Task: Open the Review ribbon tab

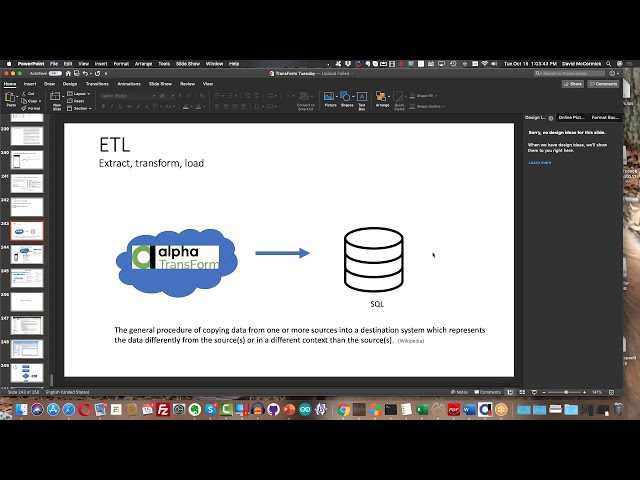Action: (x=187, y=84)
